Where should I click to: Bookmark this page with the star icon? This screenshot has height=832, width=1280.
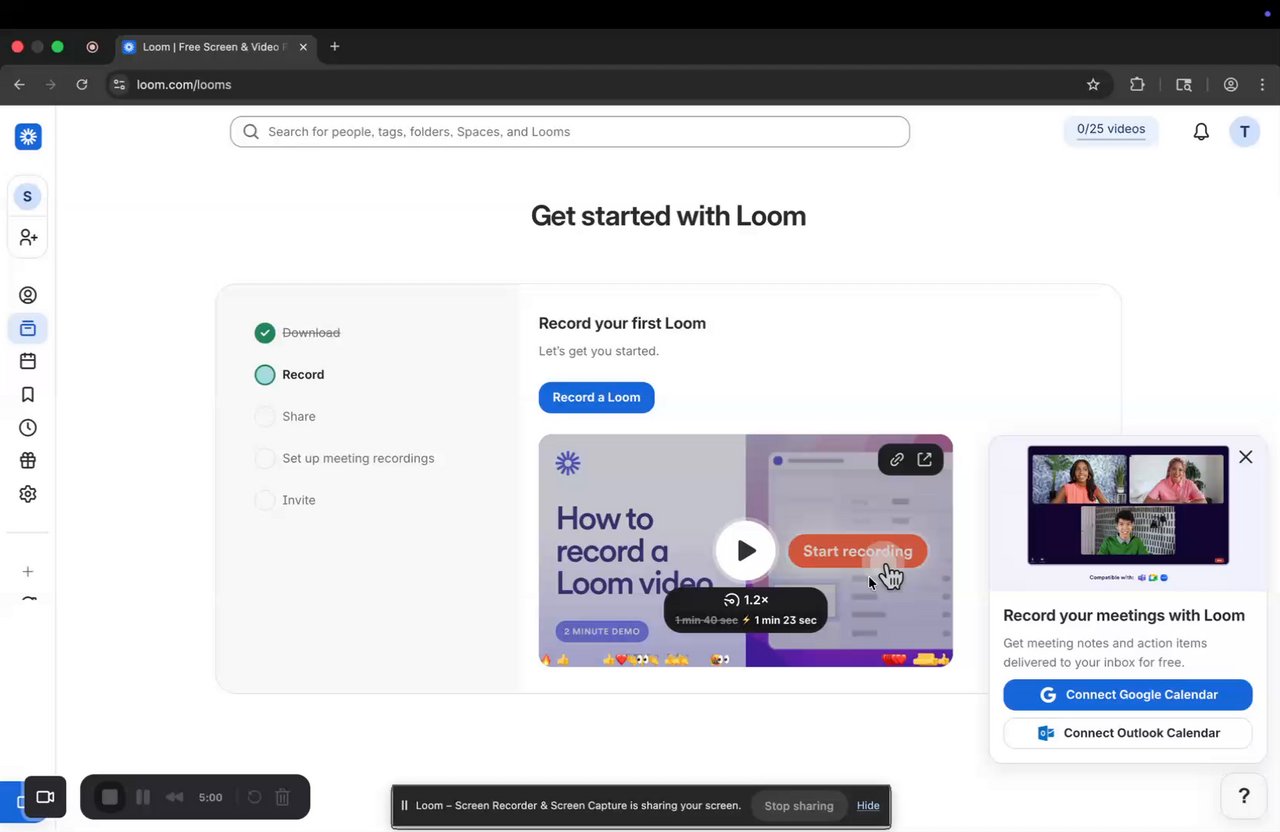click(1093, 85)
